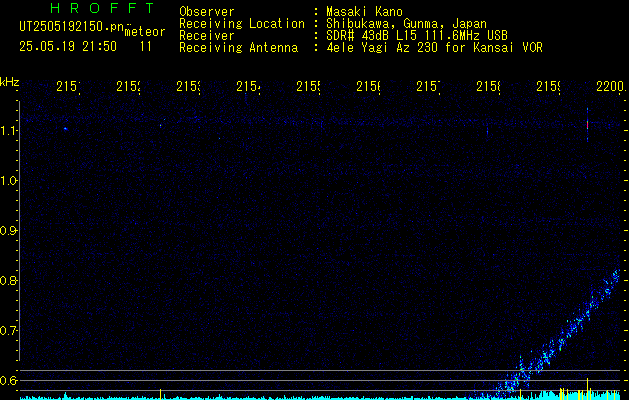Screen dimensions: 629x400
Task: Click the 2152 time axis label
Action: tap(128, 86)
